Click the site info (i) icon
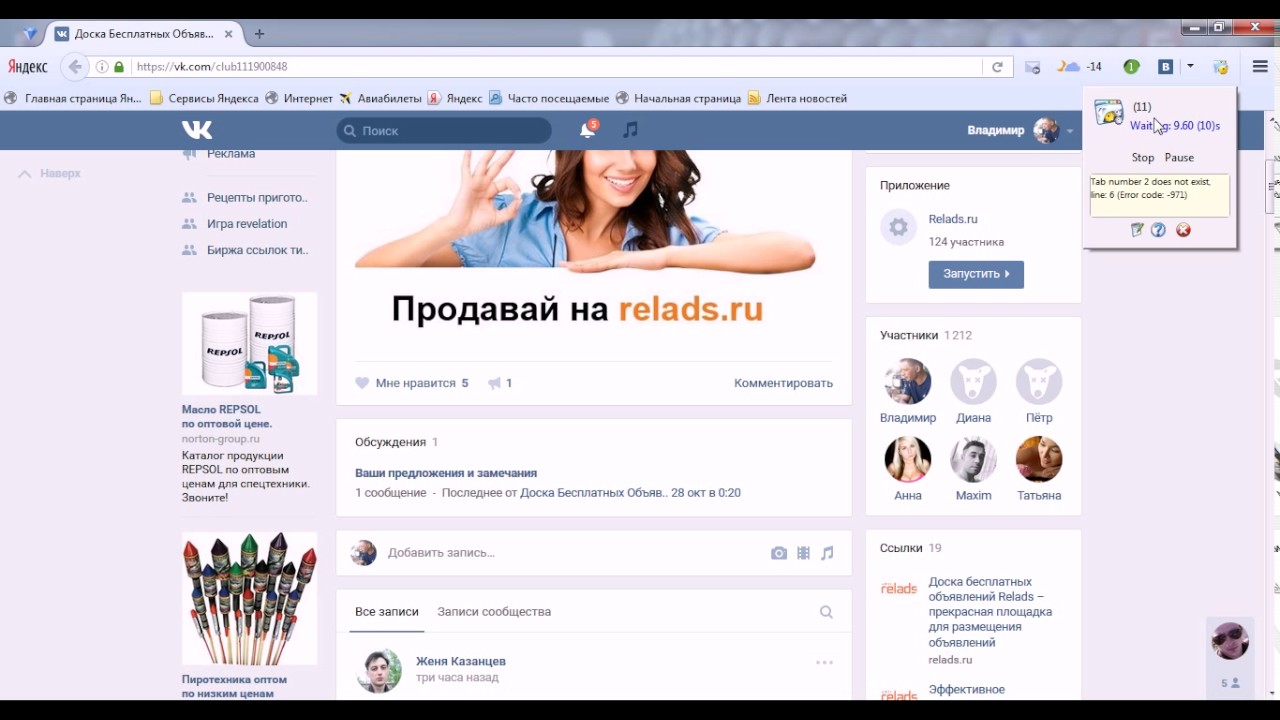The image size is (1280, 720). (102, 67)
